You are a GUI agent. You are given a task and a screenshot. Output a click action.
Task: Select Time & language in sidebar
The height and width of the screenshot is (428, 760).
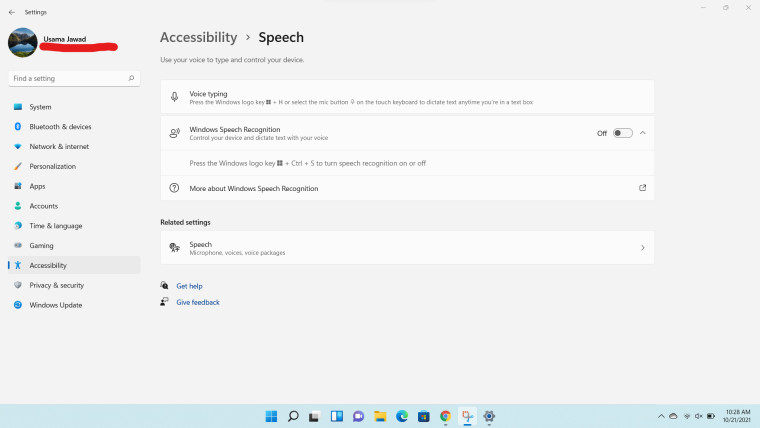click(74, 226)
